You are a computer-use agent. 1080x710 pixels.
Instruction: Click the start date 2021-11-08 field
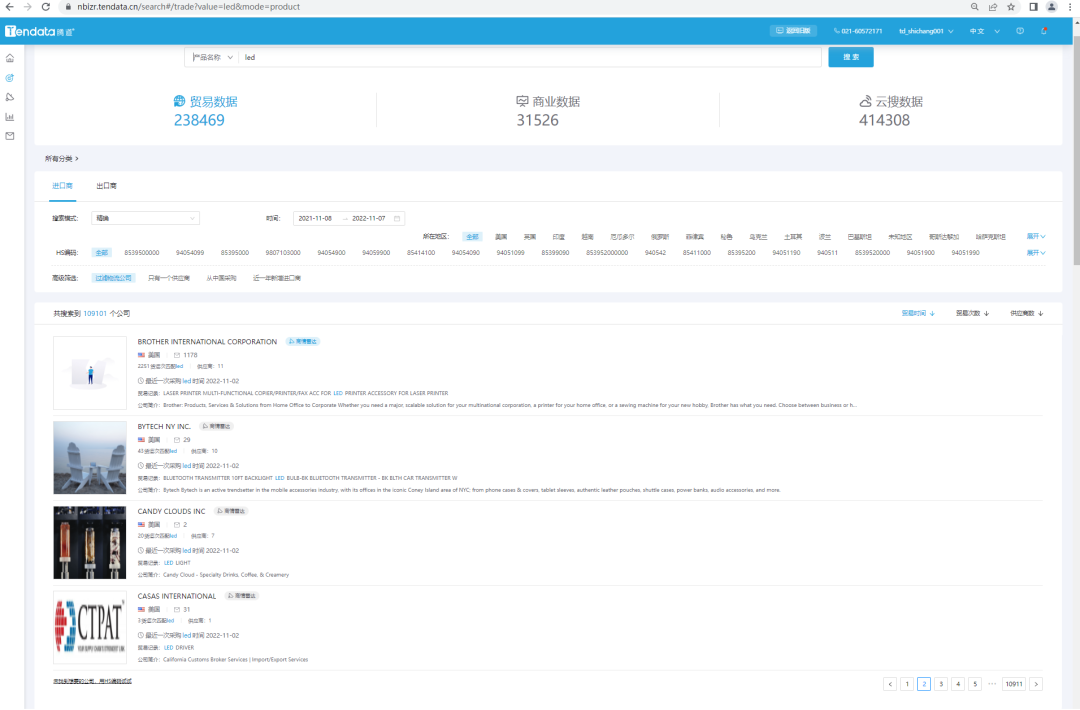315,218
